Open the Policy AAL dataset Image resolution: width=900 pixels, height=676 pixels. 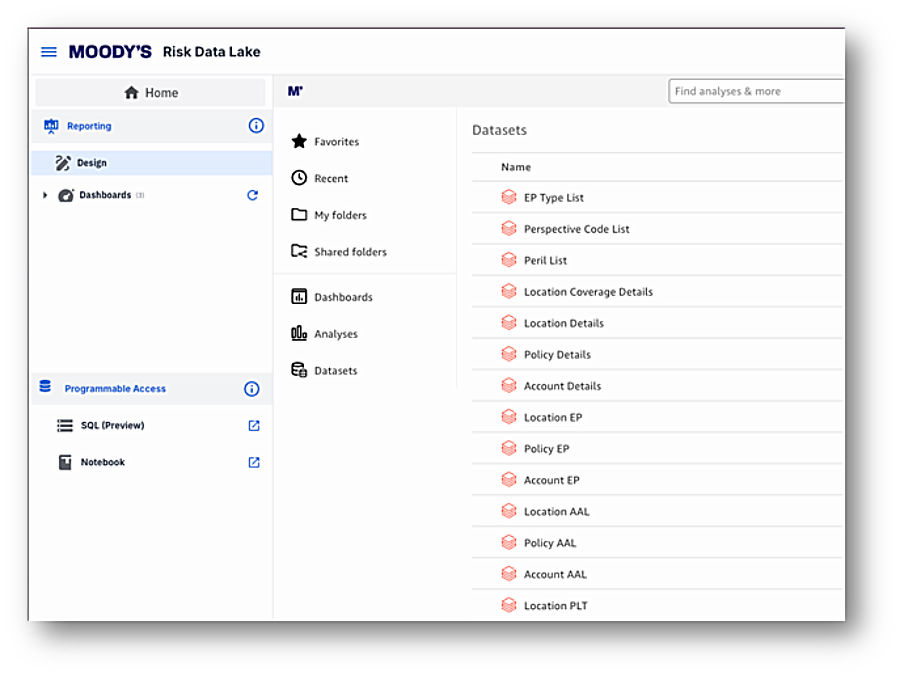tap(550, 543)
